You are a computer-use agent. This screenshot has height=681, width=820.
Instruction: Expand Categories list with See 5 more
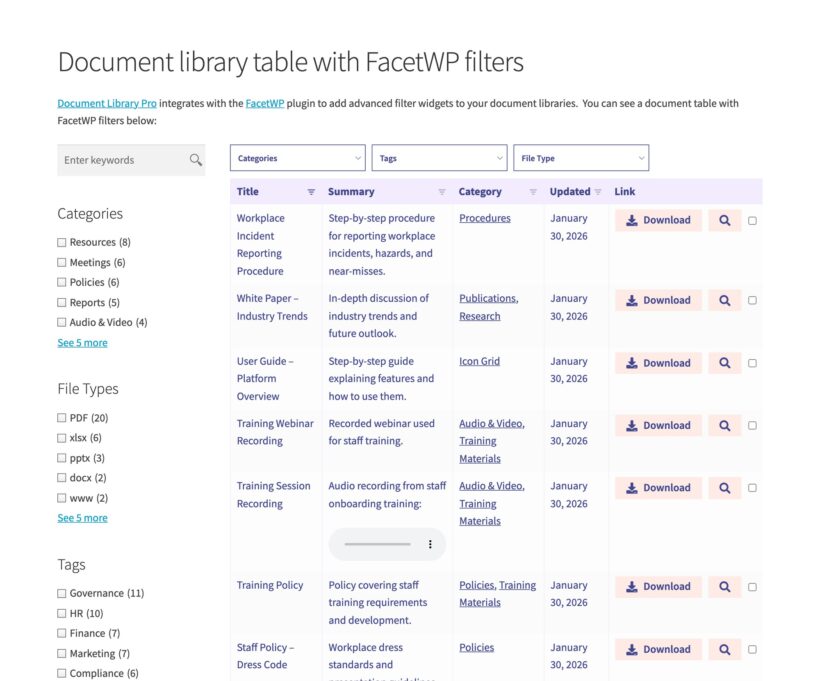click(x=83, y=343)
